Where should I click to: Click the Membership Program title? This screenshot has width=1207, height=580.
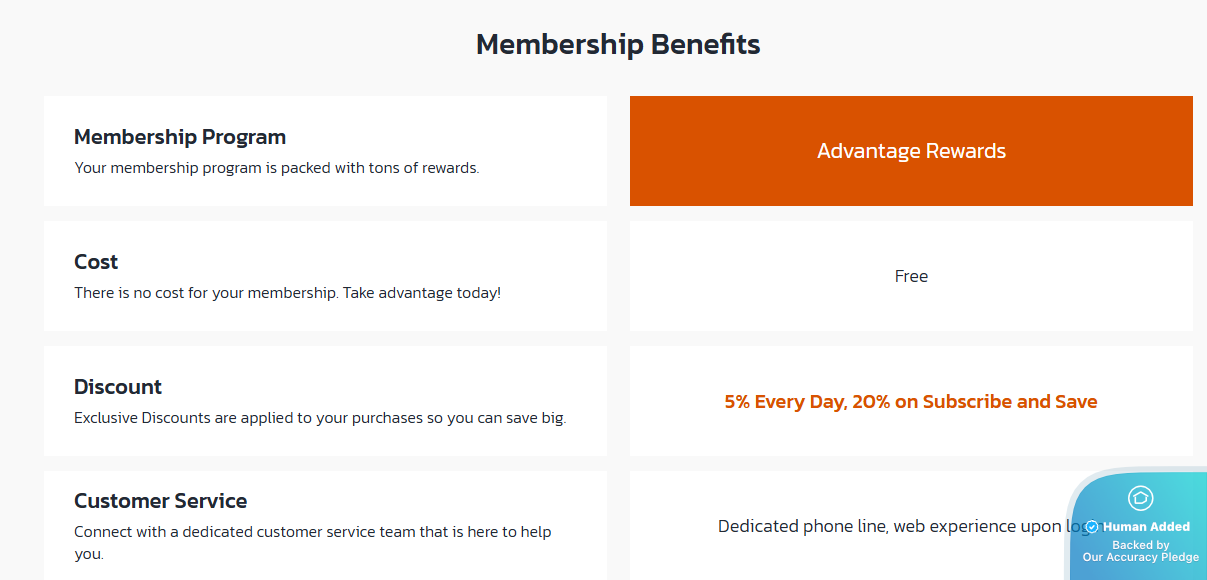click(180, 137)
